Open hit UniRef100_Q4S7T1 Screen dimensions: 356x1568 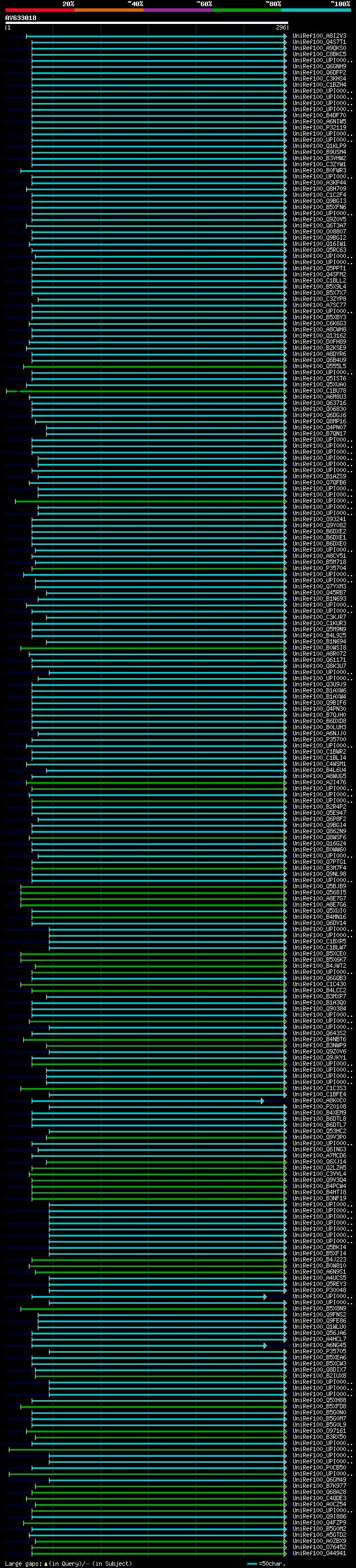click(x=319, y=42)
